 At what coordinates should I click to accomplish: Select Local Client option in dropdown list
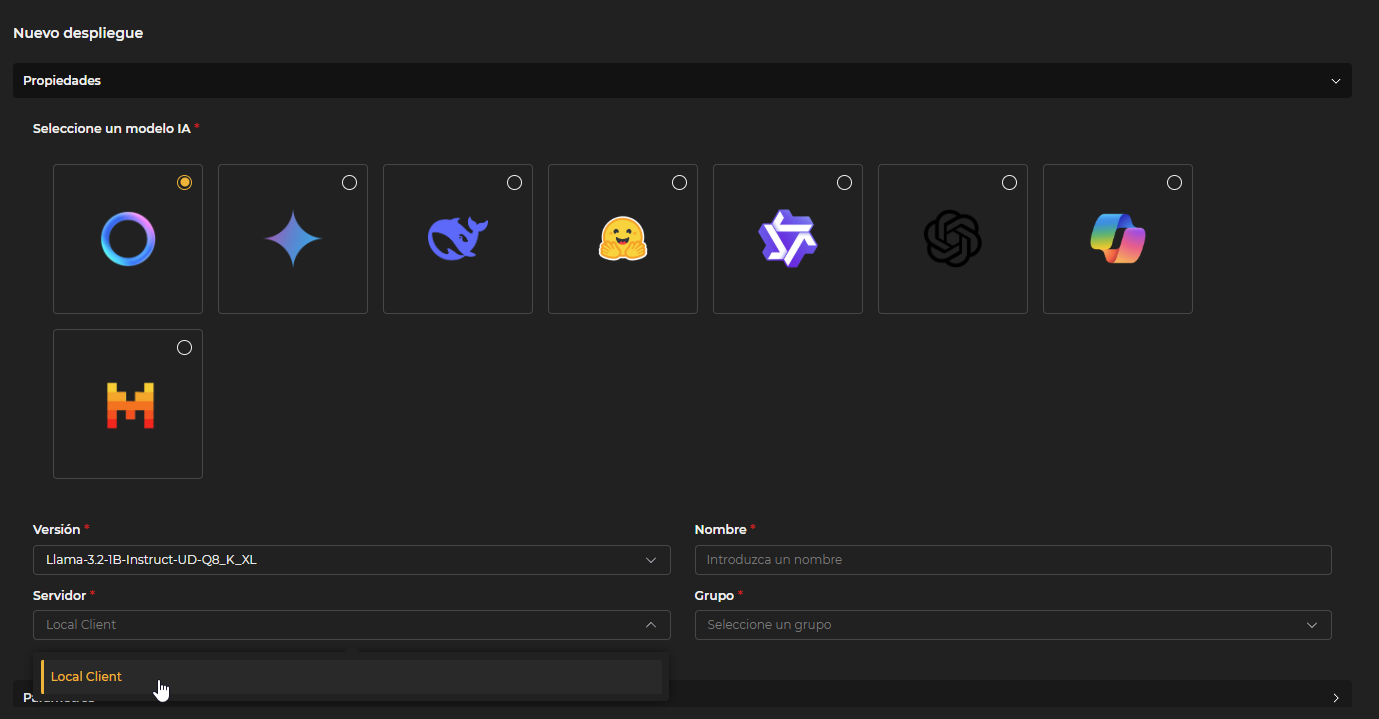point(351,677)
